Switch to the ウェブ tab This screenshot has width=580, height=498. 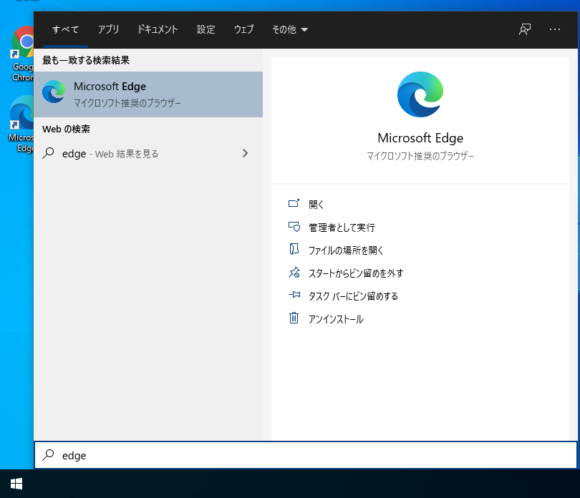pos(244,30)
